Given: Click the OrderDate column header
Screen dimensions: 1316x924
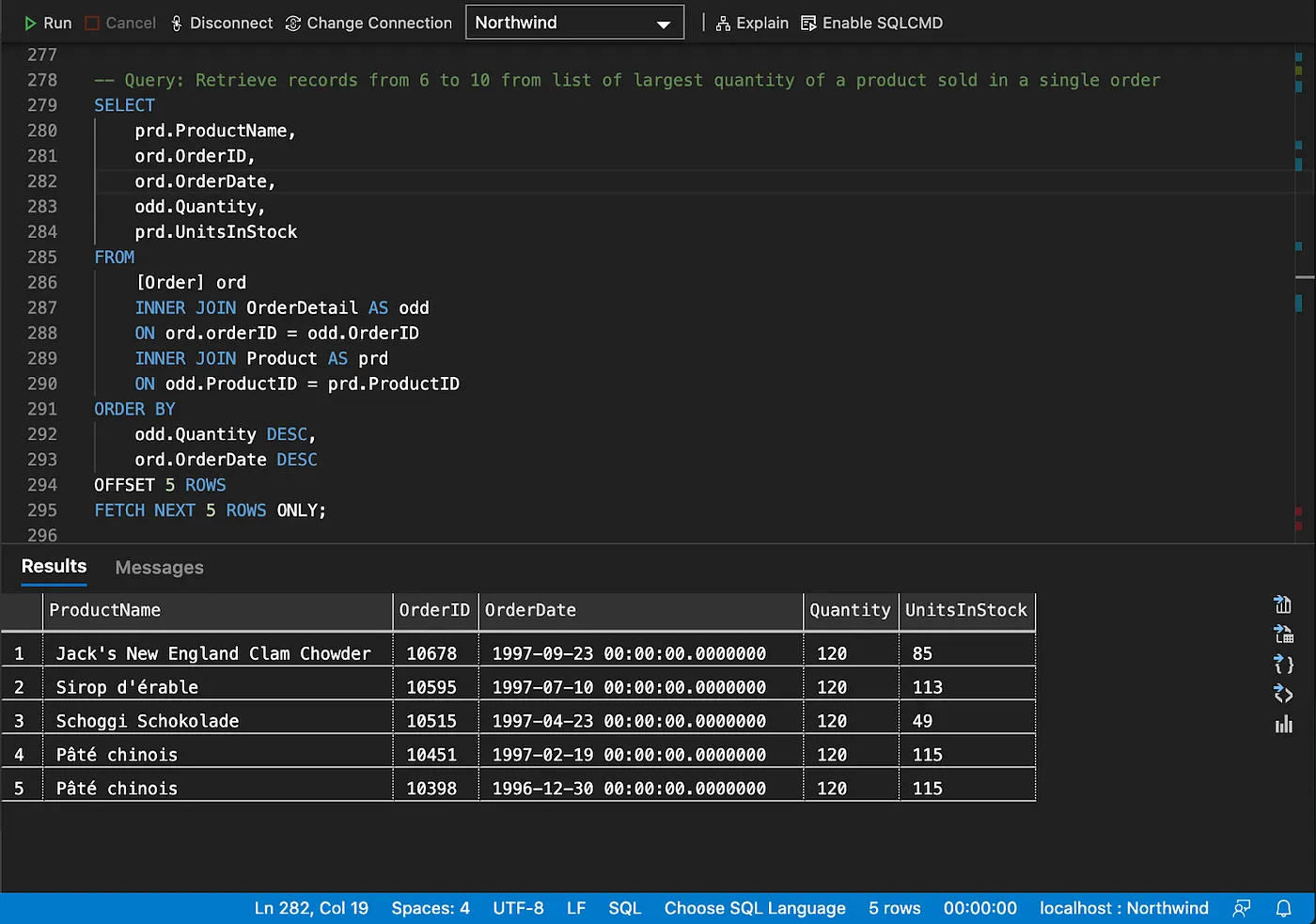Looking at the screenshot, I should tap(641, 611).
